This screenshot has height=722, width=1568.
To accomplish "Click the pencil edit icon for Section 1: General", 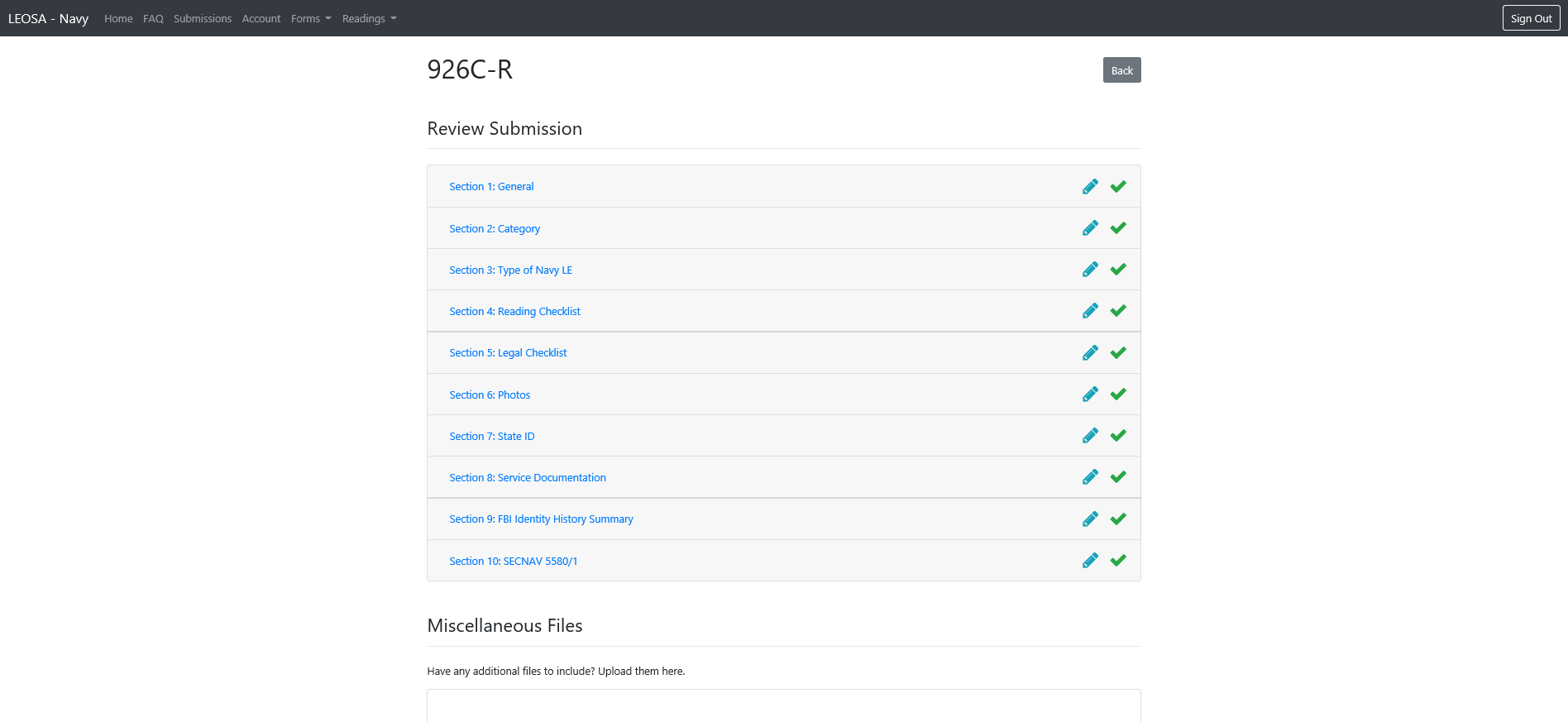I will point(1090,187).
